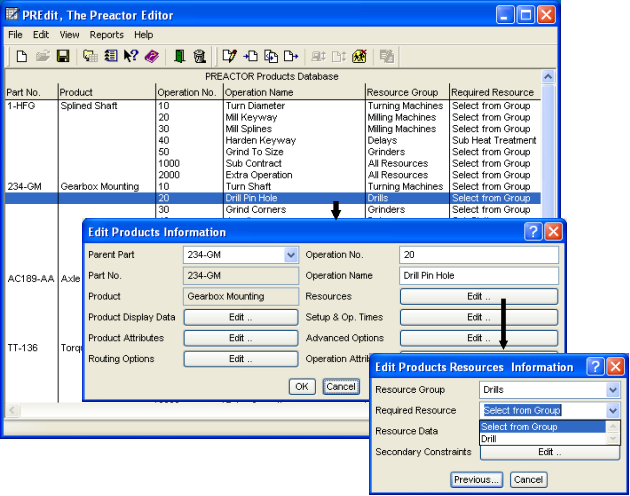Click the trash bin toolbar icon
The width and height of the screenshot is (630, 496).
coord(200,56)
